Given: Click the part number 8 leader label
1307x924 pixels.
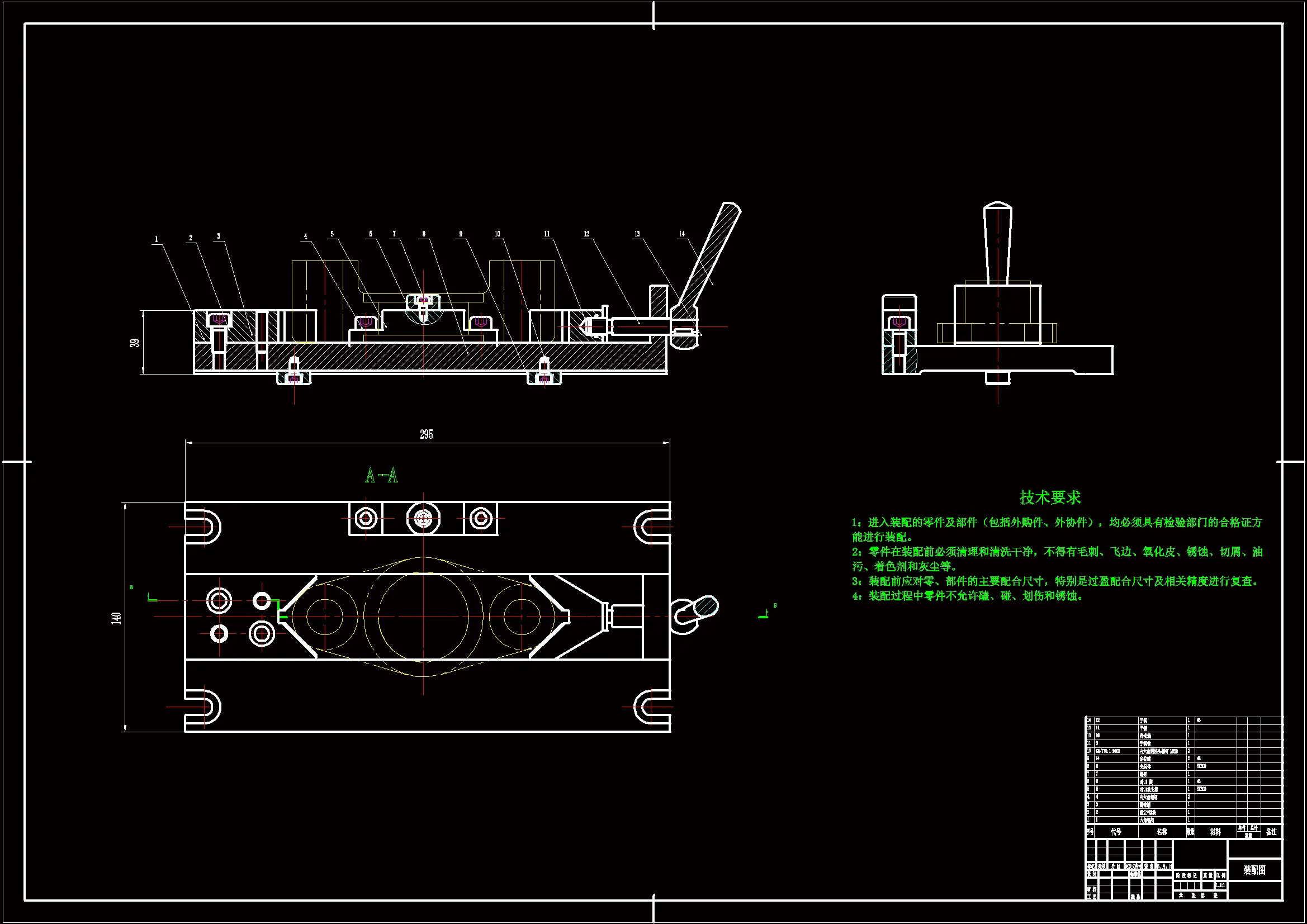Looking at the screenshot, I should click(424, 234).
